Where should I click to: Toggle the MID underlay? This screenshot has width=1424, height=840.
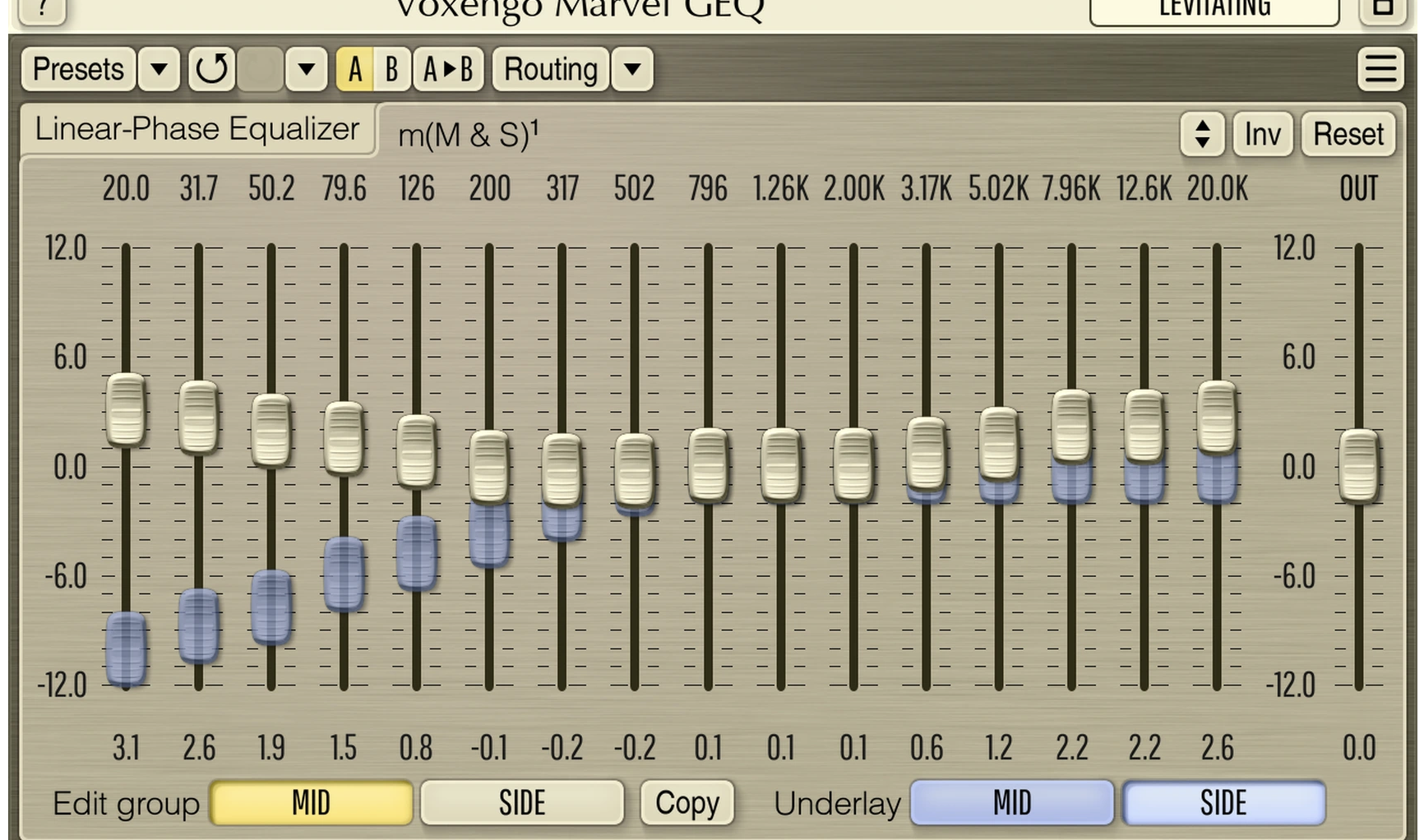pyautogui.click(x=1012, y=803)
